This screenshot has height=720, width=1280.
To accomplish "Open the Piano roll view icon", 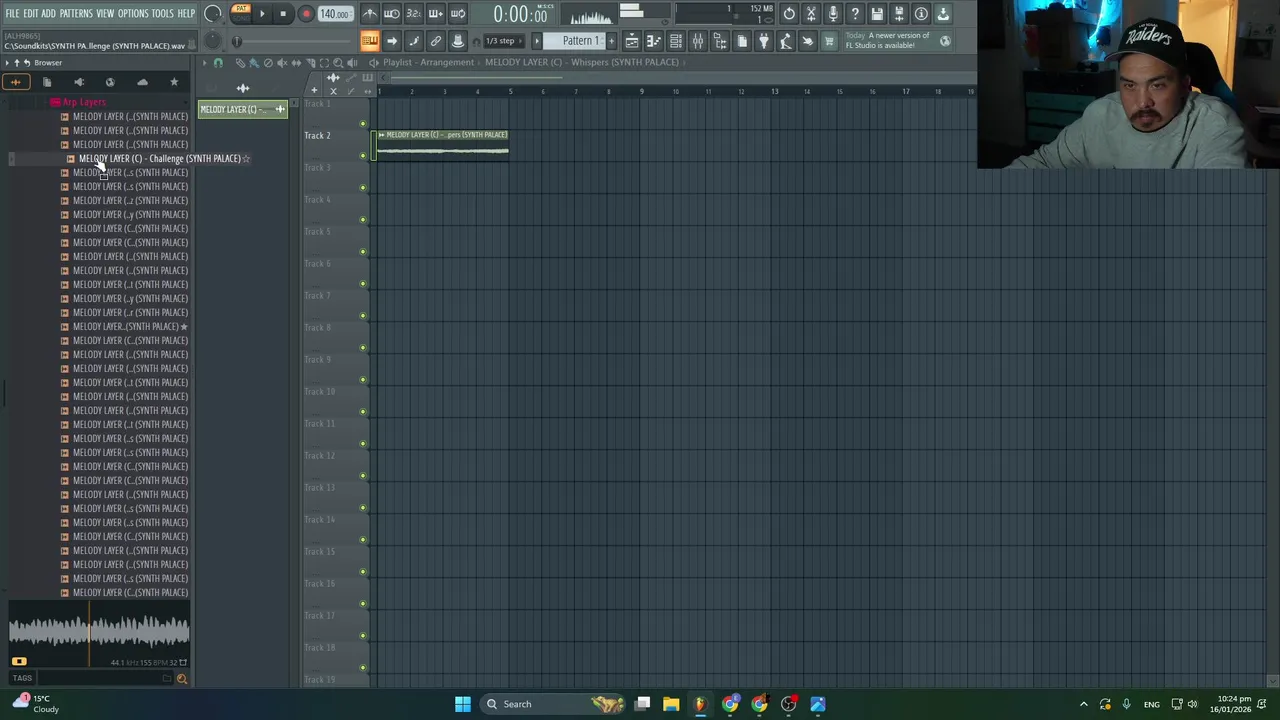I will [x=654, y=41].
